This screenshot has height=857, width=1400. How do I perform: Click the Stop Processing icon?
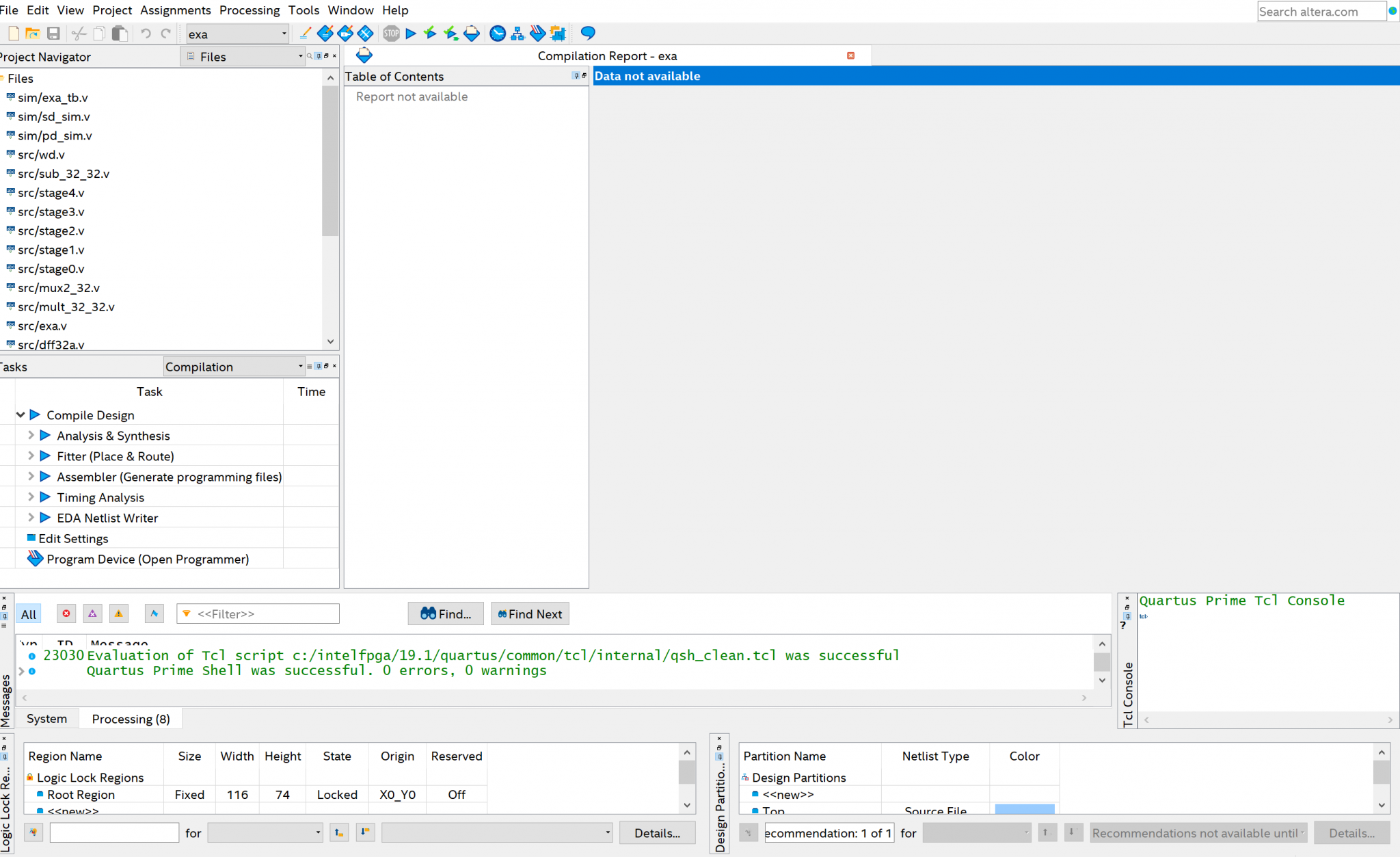tap(391, 34)
